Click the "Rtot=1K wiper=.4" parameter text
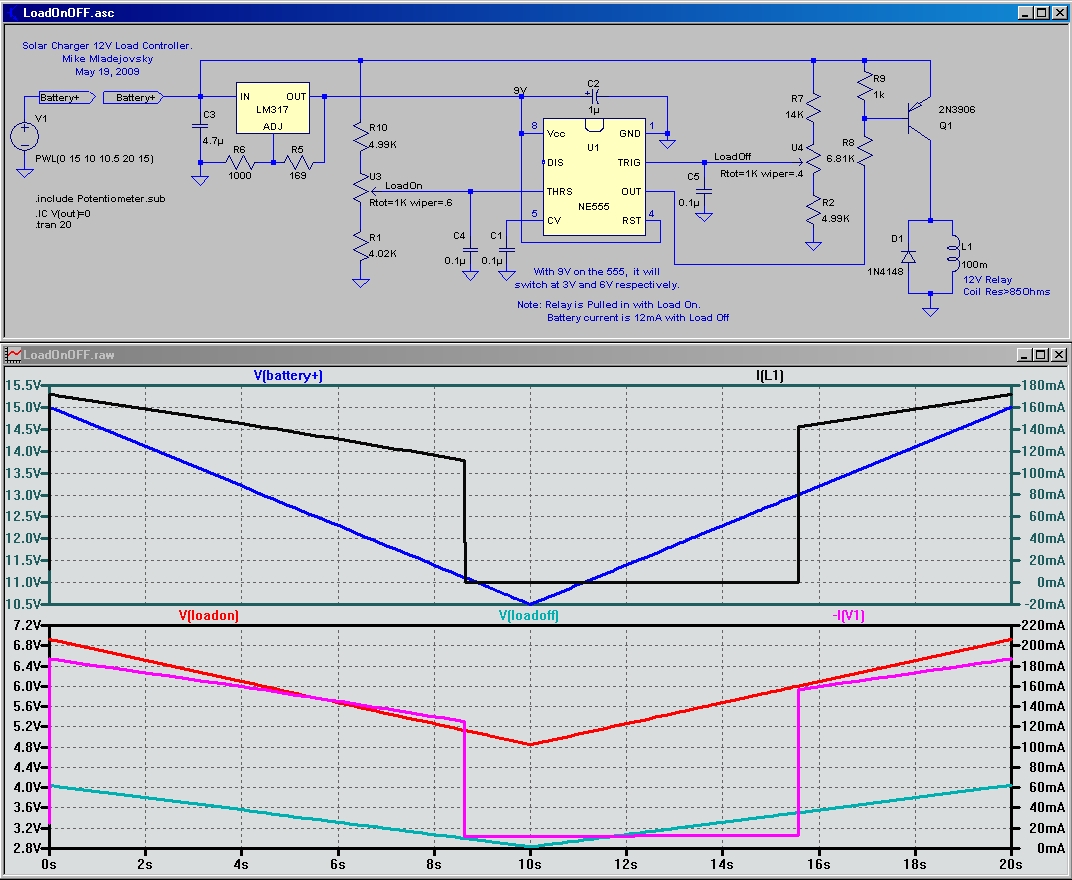 (762, 174)
